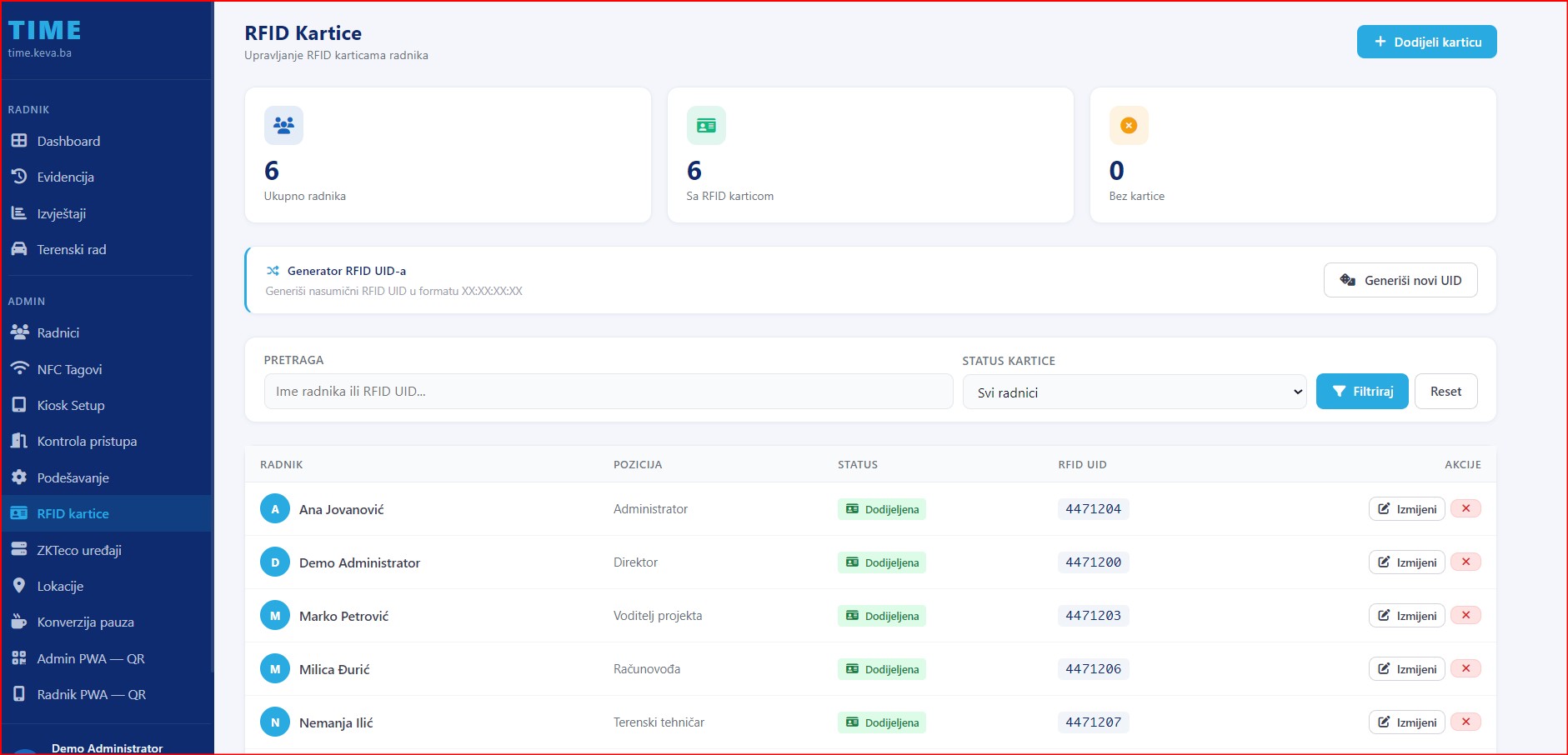Screen dimensions: 1568x755
Task: Click the Podešavanje gear icon
Action: coord(19,477)
